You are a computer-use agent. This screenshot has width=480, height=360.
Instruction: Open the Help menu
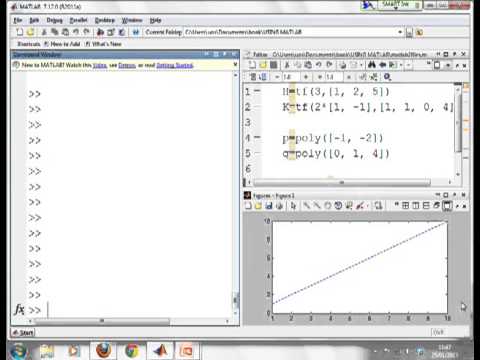155,20
